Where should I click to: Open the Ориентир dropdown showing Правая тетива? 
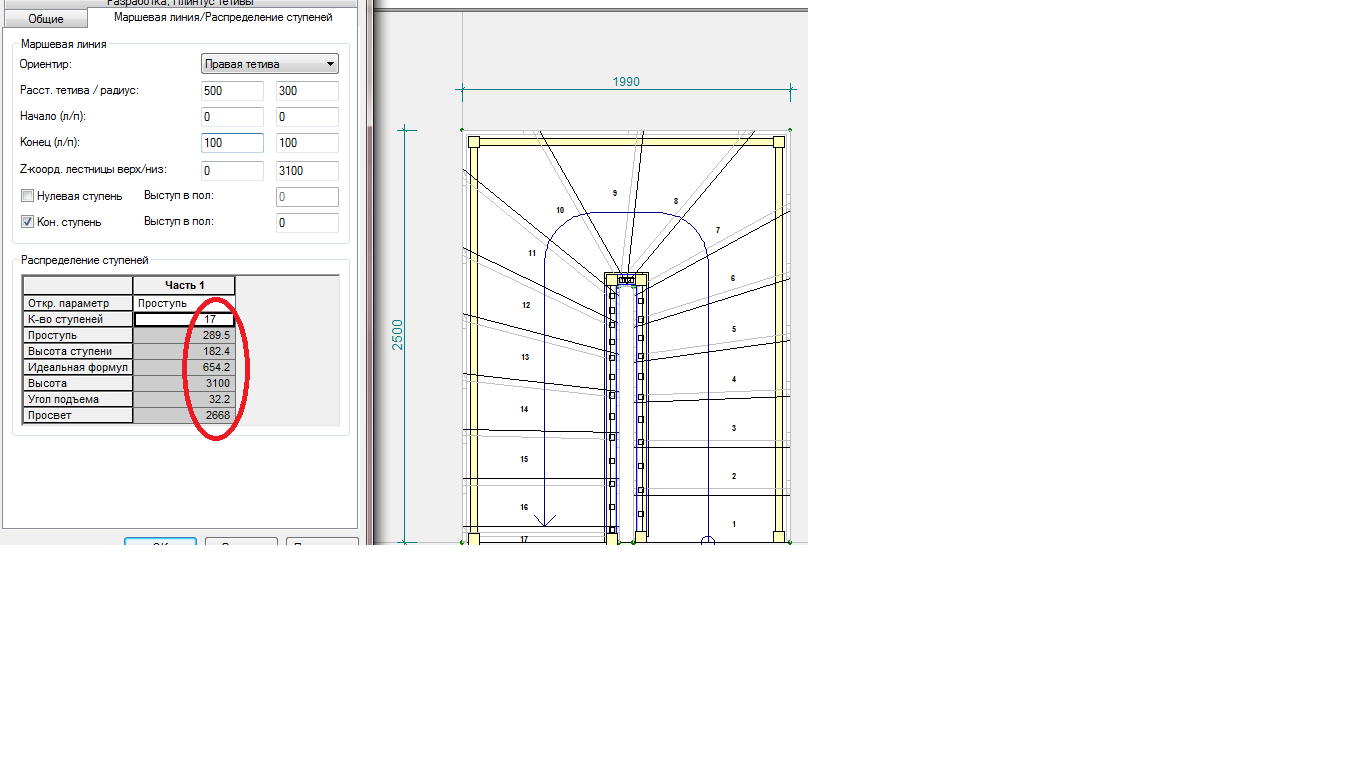click(270, 64)
